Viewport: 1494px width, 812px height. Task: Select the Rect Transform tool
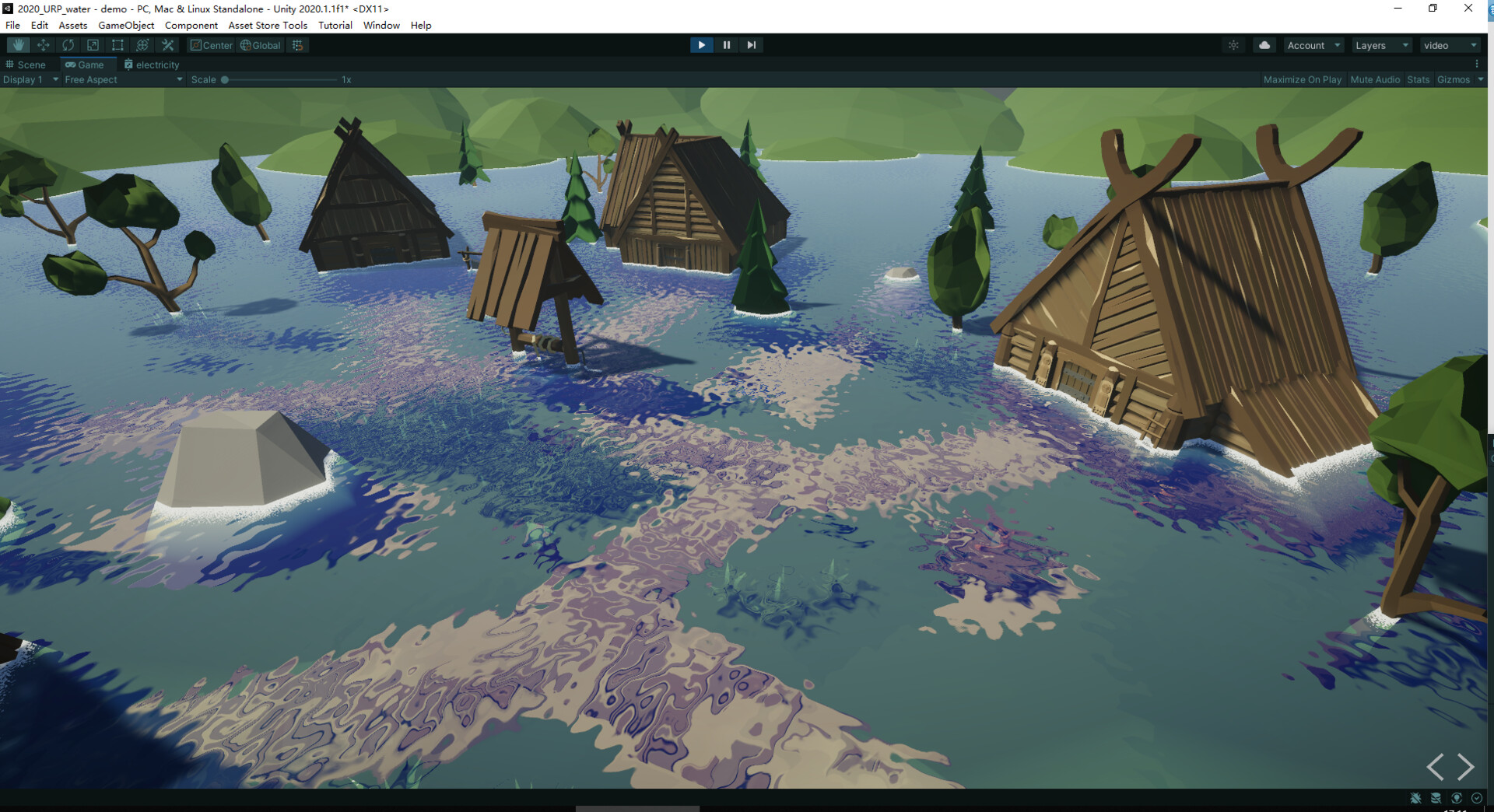click(x=117, y=45)
